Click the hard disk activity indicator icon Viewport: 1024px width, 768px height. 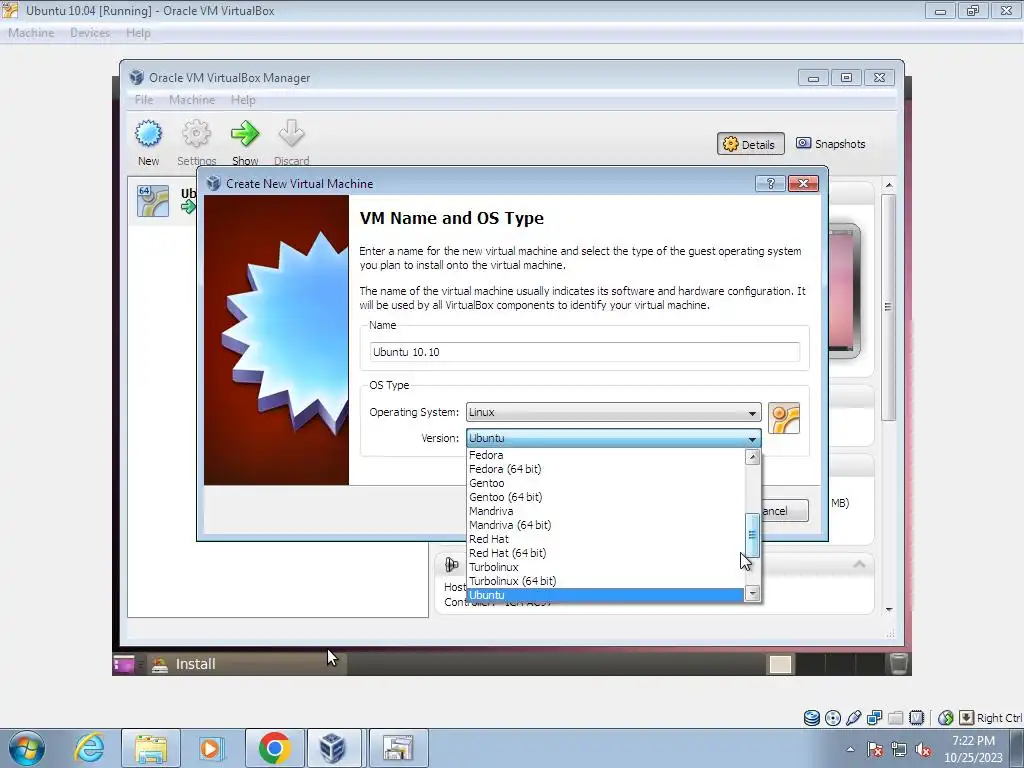[x=811, y=718]
